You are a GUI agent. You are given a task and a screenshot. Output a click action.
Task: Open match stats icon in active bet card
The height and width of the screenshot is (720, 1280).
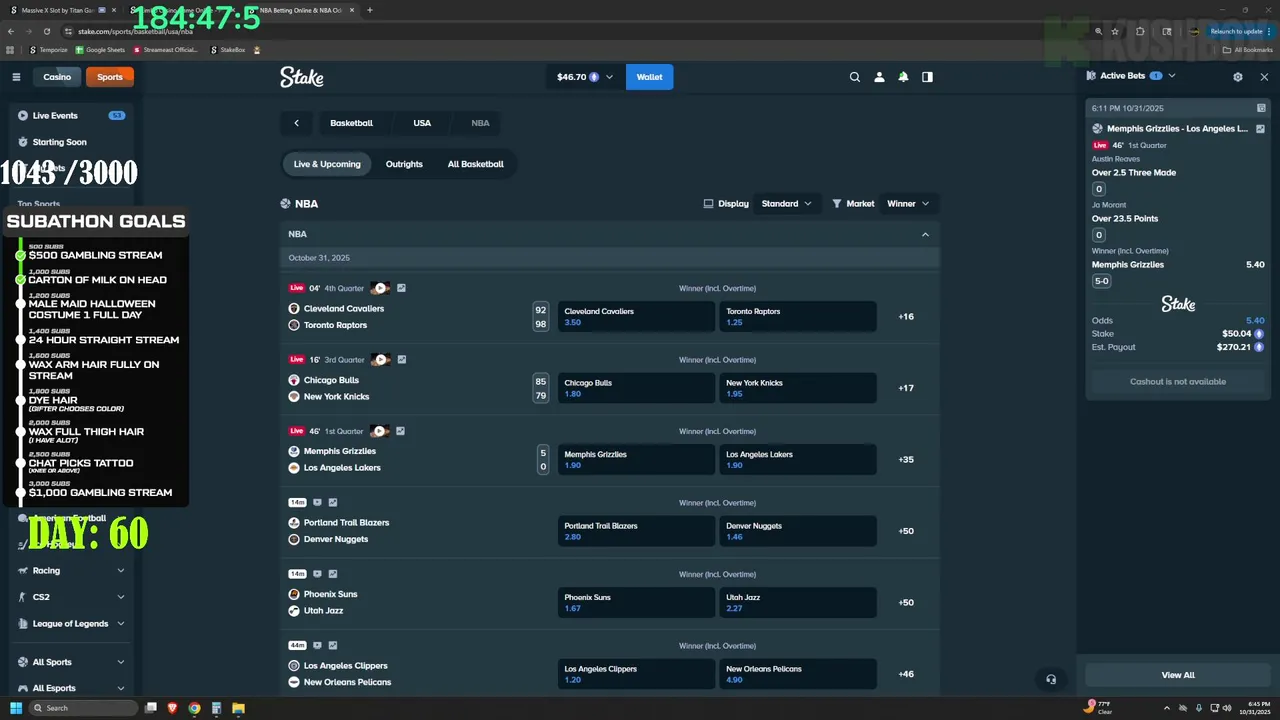point(1260,129)
